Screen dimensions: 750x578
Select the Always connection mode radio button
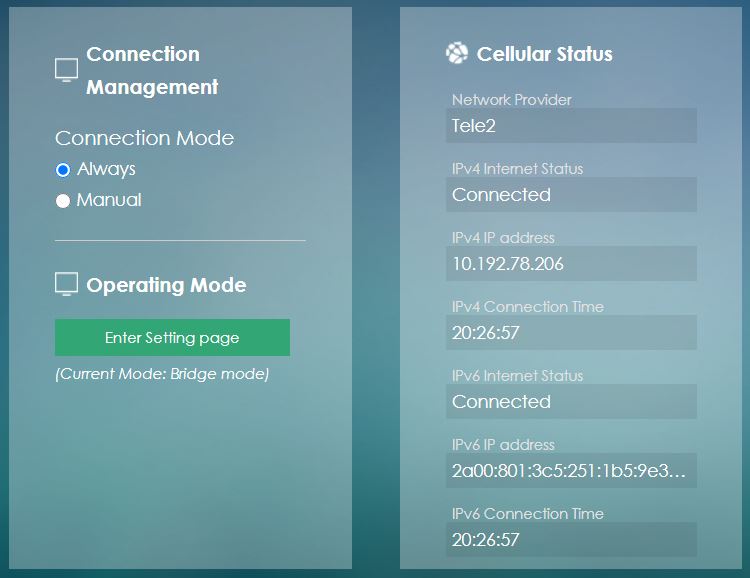(x=63, y=170)
